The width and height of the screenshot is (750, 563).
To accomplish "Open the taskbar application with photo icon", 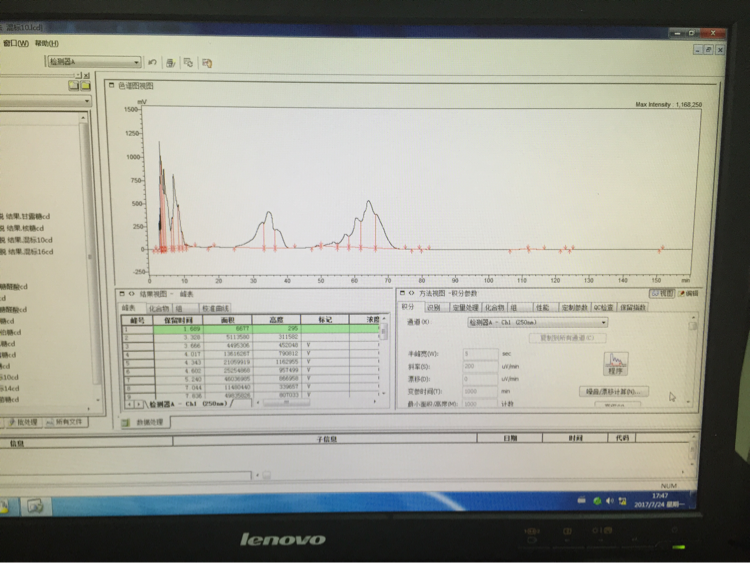I will tap(35, 505).
